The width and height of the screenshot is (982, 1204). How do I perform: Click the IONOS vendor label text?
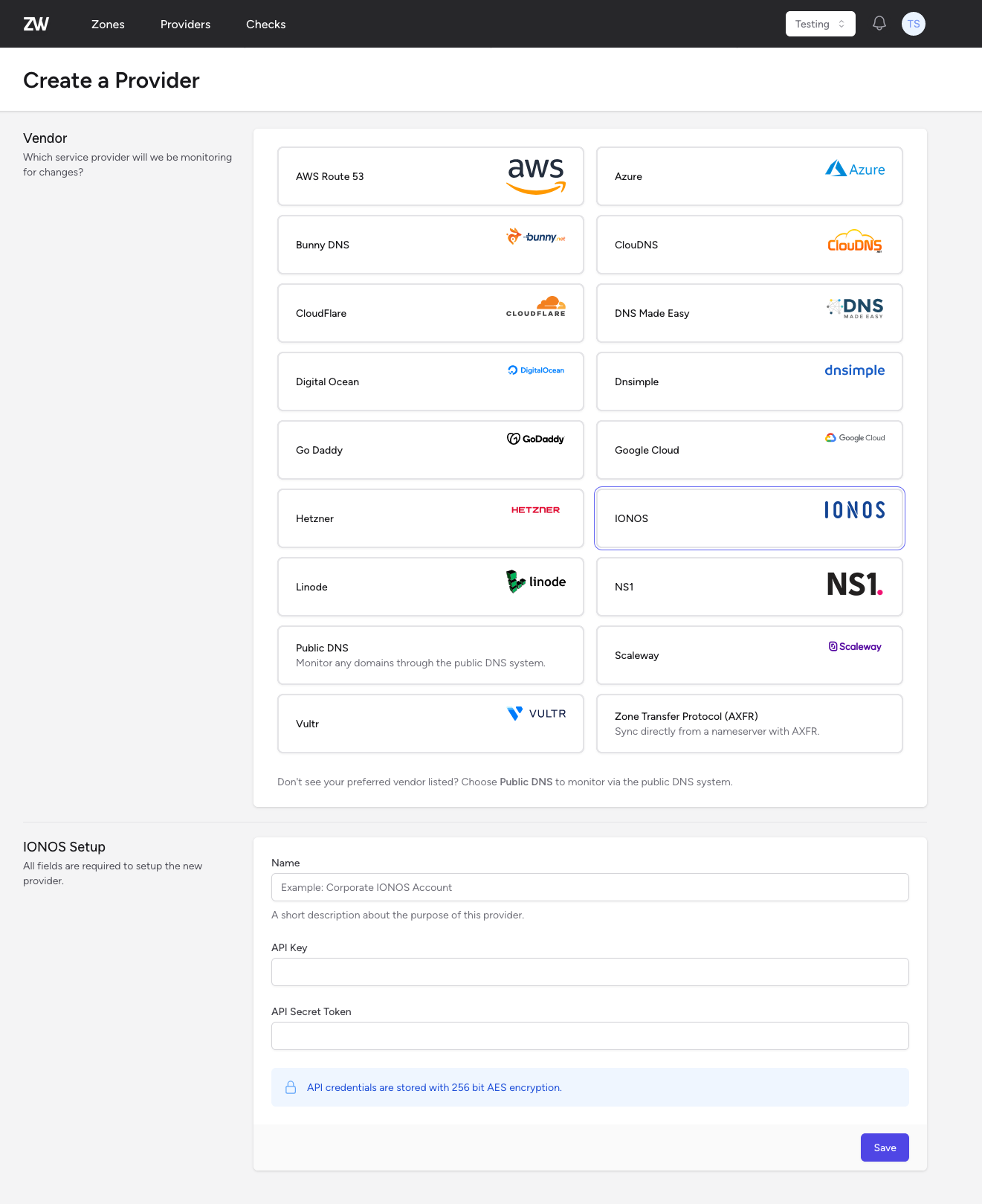[631, 518]
